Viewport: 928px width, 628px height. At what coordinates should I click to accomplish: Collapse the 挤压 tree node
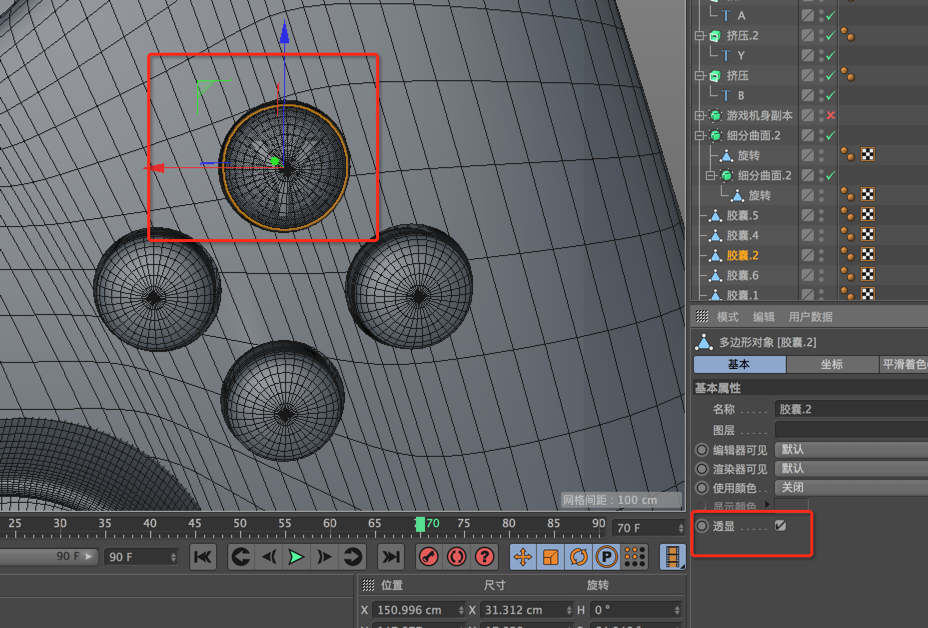pyautogui.click(x=700, y=76)
